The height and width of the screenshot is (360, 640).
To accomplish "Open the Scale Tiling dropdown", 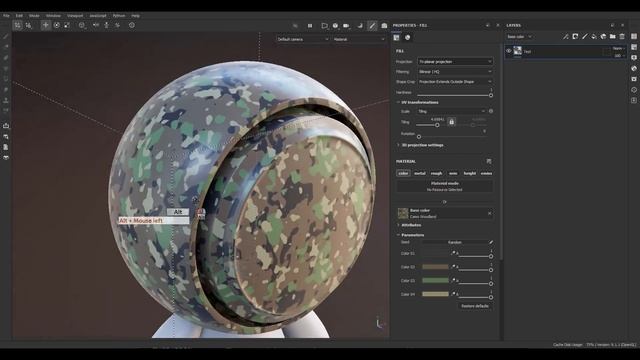I will 451,111.
